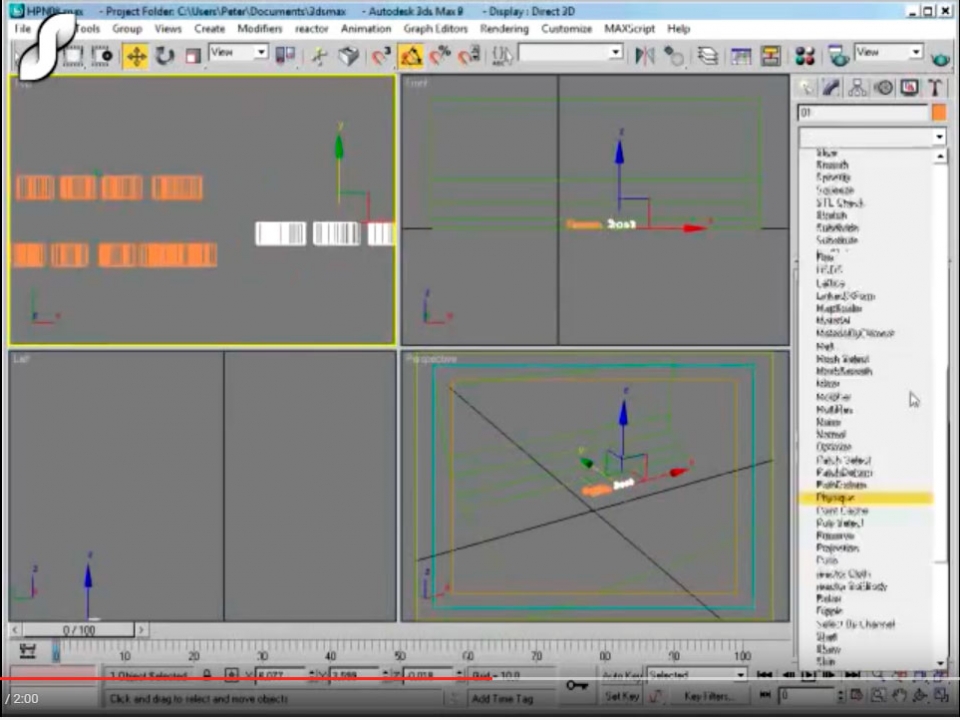Viewport: 960px width, 720px height.
Task: Toggle the Auto Key animation mode
Action: [x=621, y=676]
